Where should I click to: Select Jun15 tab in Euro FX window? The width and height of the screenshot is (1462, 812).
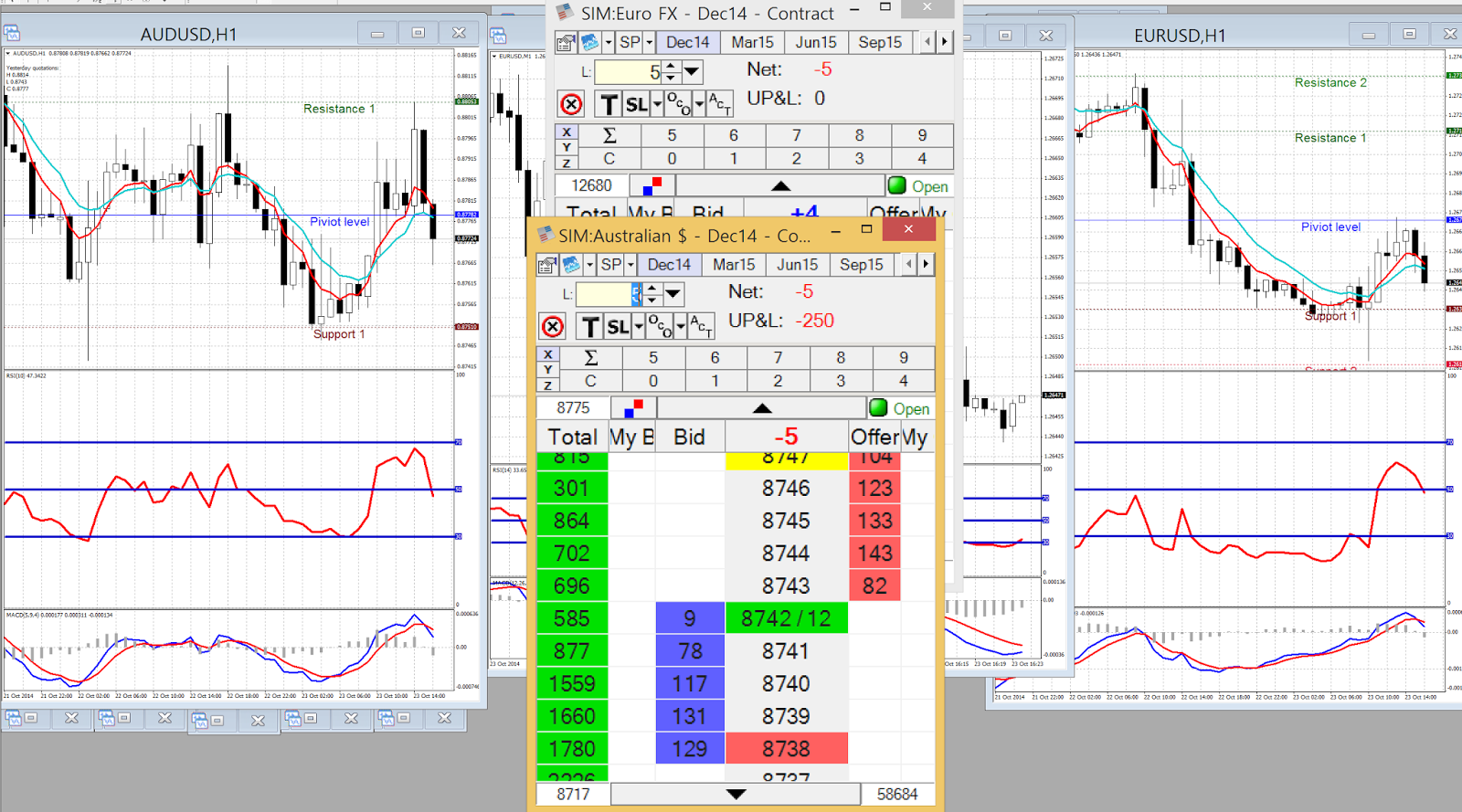816,42
